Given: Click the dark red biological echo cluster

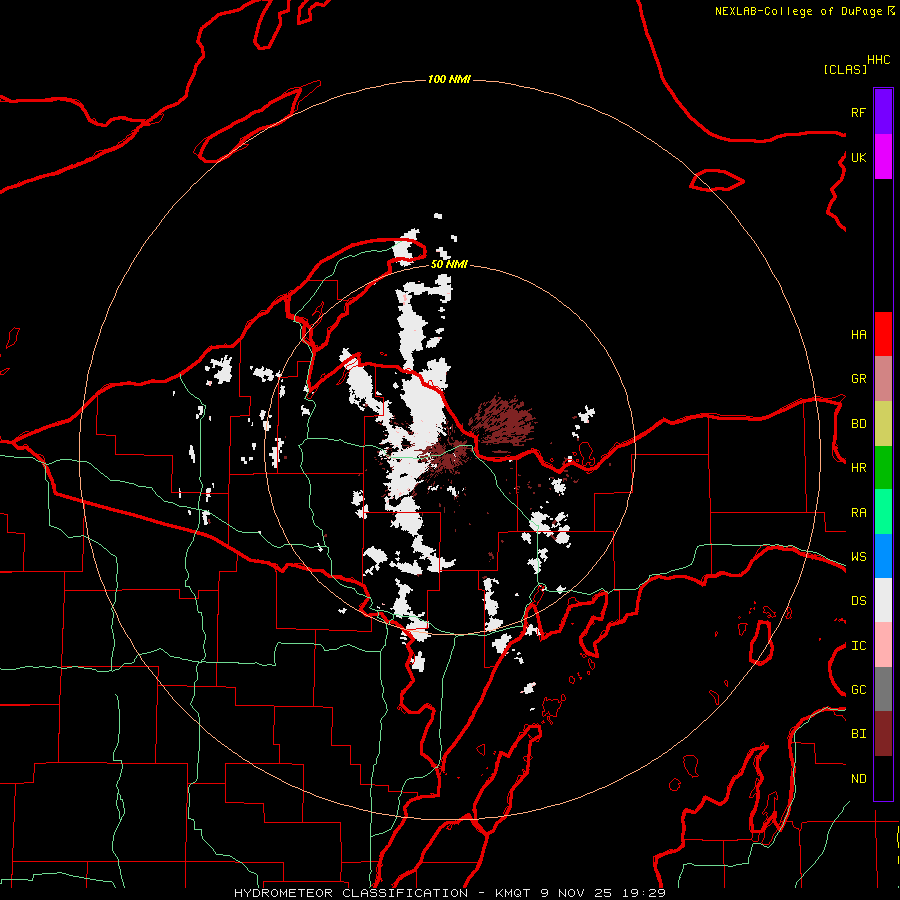Looking at the screenshot, I should (502, 421).
